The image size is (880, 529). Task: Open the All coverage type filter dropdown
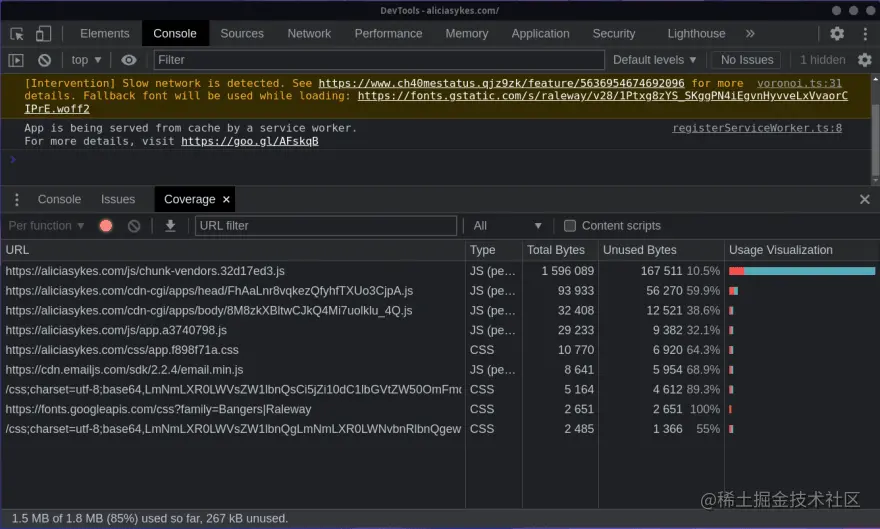[507, 226]
